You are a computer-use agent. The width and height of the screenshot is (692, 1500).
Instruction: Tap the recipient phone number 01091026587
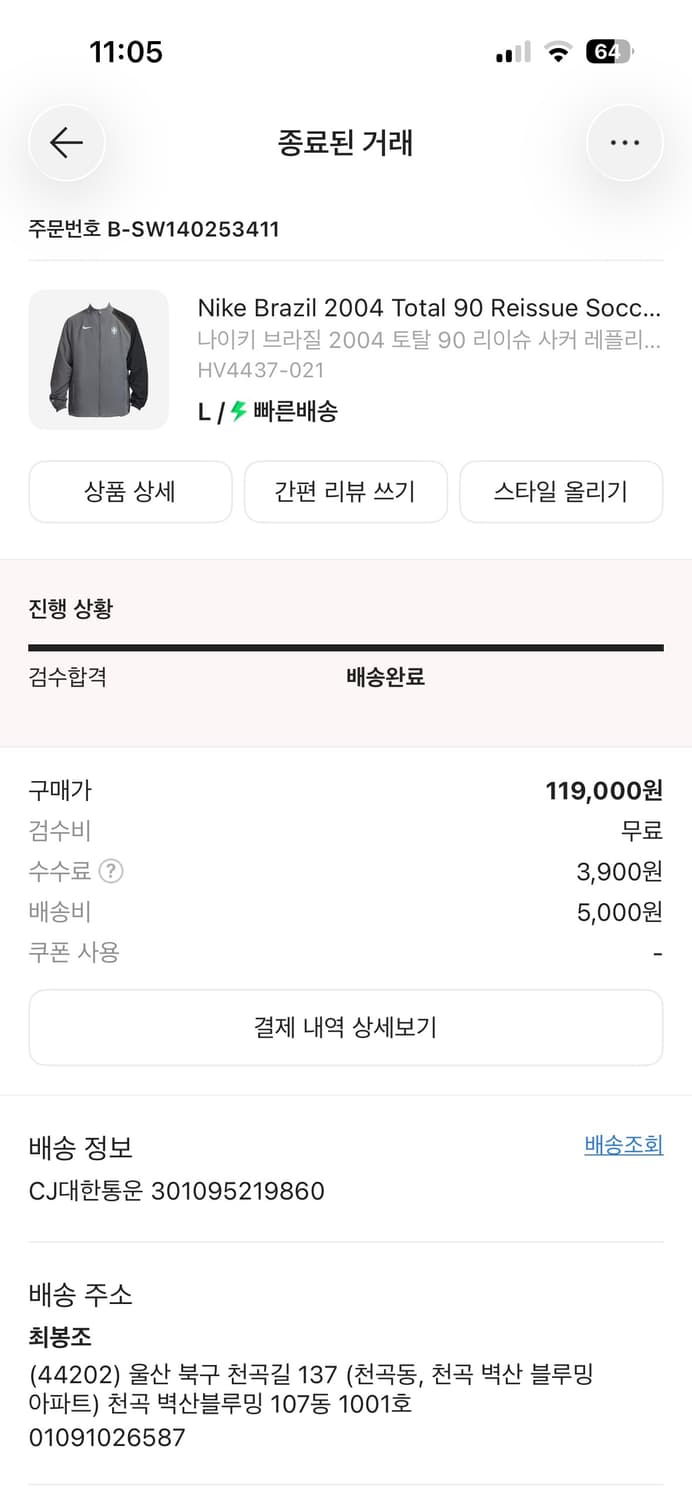tap(103, 1437)
